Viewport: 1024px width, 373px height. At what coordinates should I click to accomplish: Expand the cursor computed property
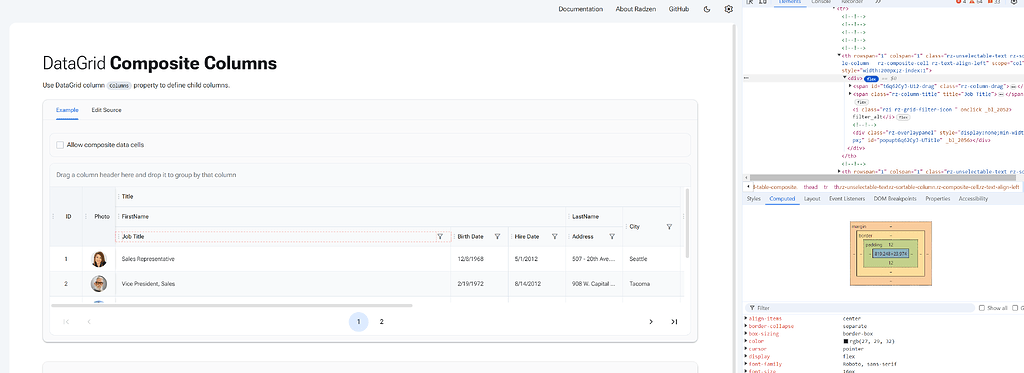746,349
